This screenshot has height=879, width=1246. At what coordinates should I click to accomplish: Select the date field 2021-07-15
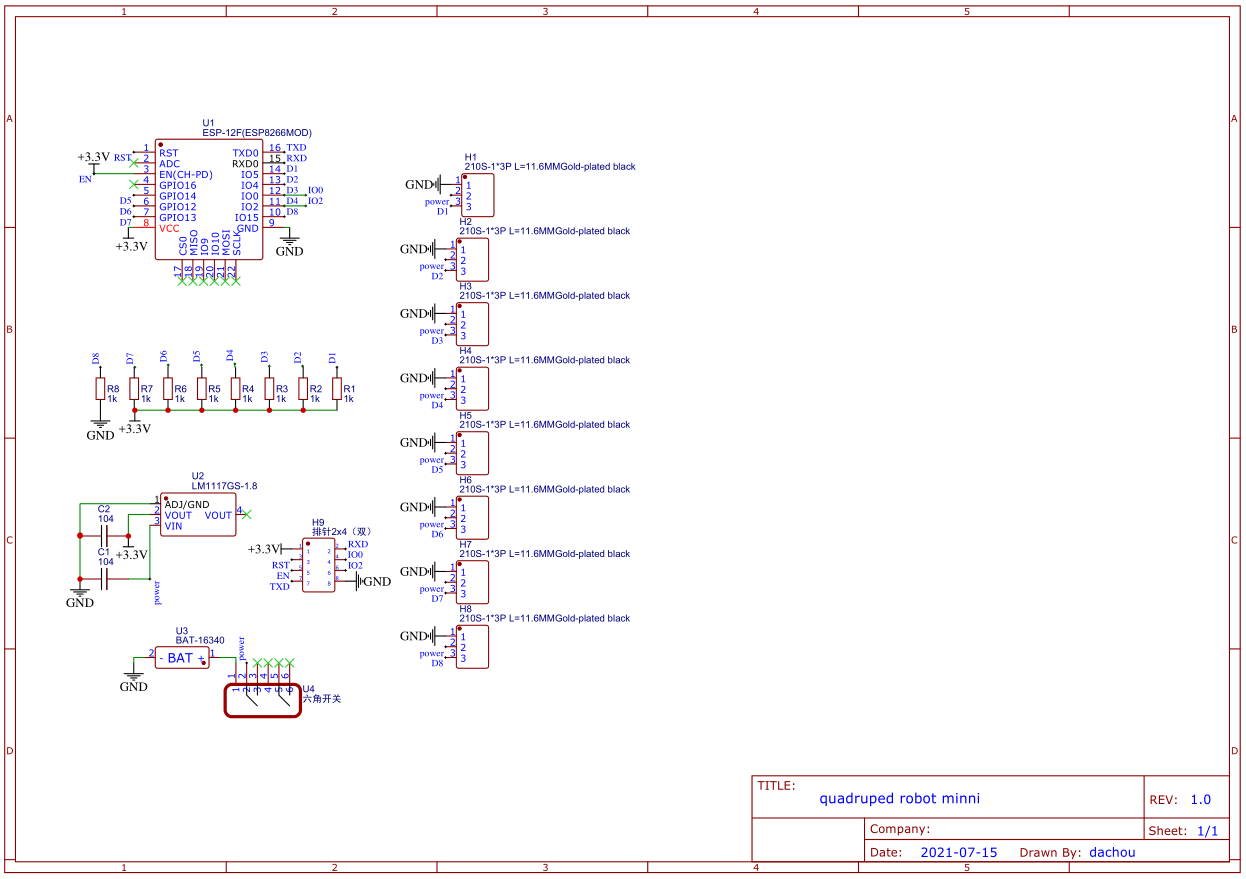coord(959,853)
